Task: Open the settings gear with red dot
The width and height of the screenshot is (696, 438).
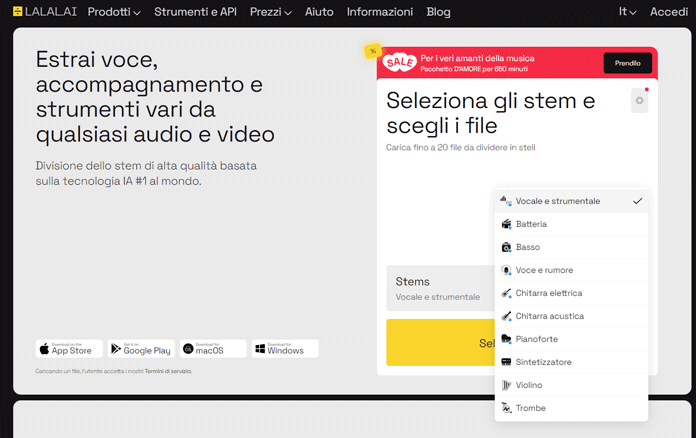Action: pos(640,100)
